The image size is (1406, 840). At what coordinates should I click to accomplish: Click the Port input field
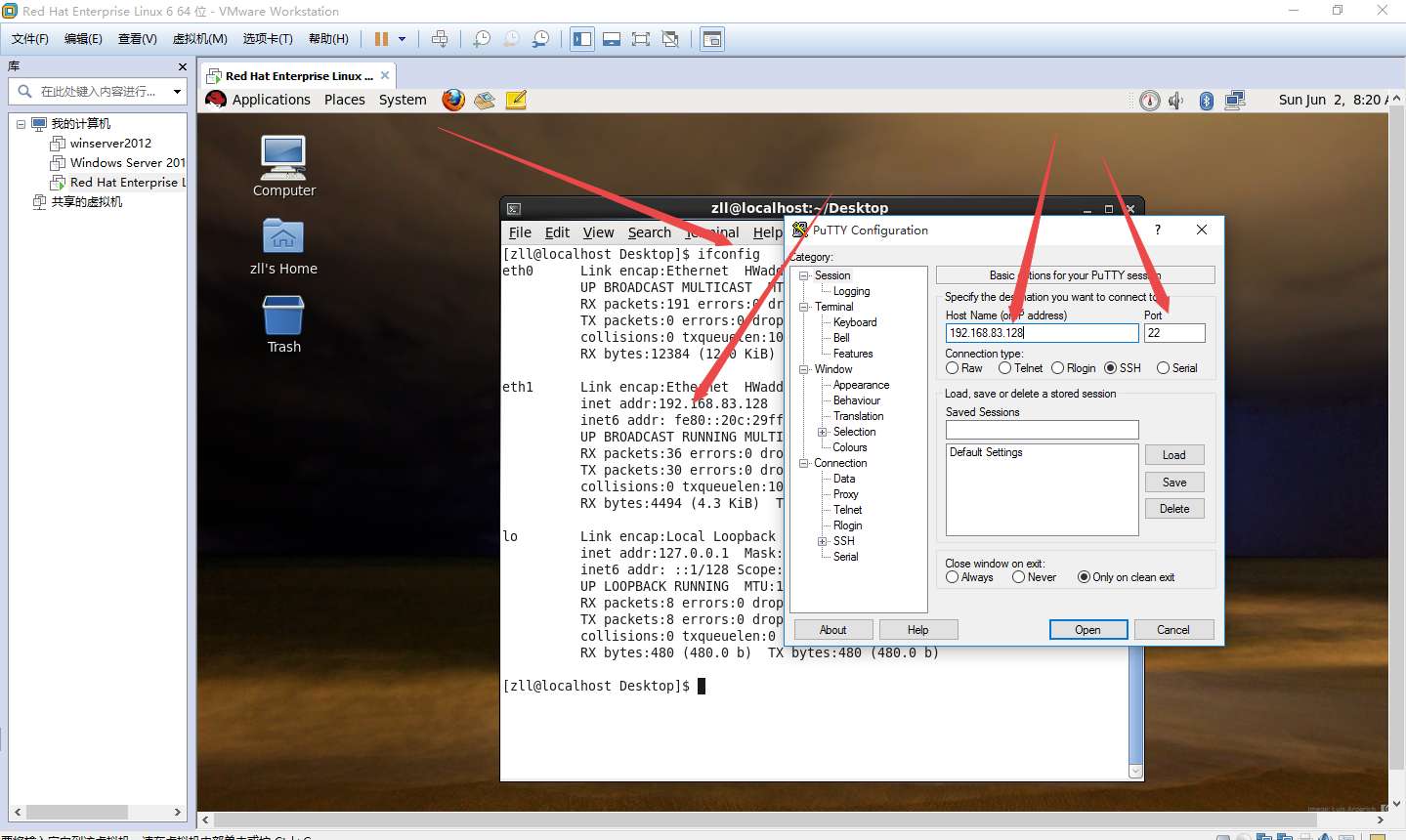(x=1174, y=333)
